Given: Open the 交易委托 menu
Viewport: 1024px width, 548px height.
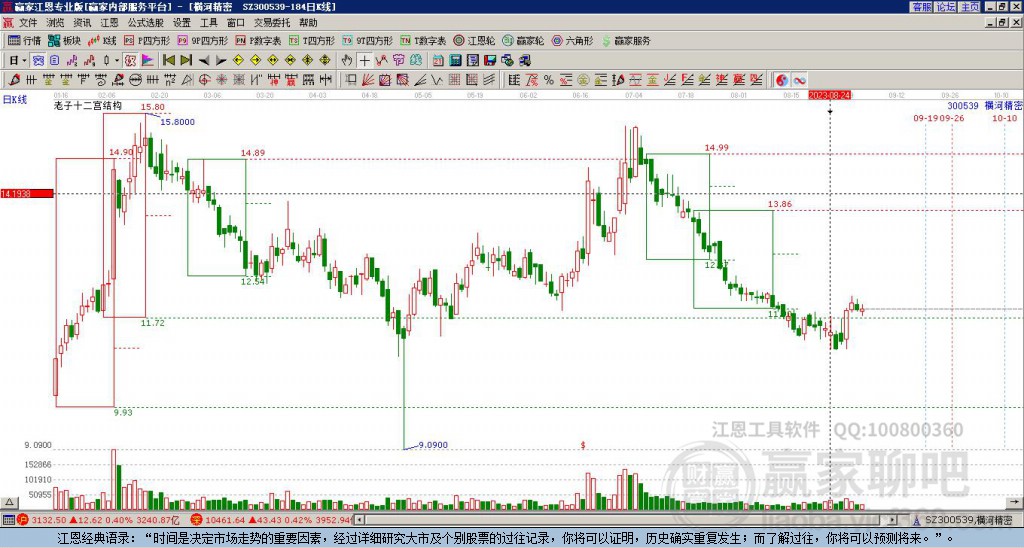Looking at the screenshot, I should pos(272,23).
